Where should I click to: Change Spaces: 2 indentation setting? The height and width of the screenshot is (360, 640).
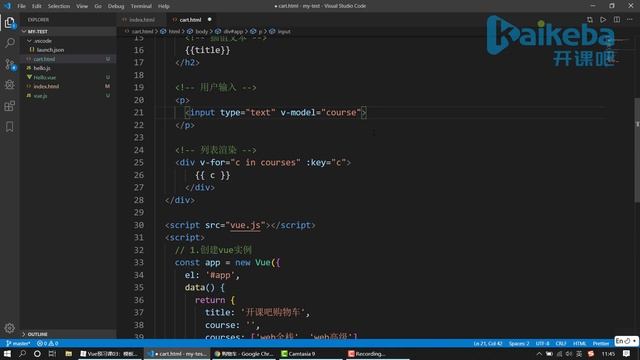519,343
